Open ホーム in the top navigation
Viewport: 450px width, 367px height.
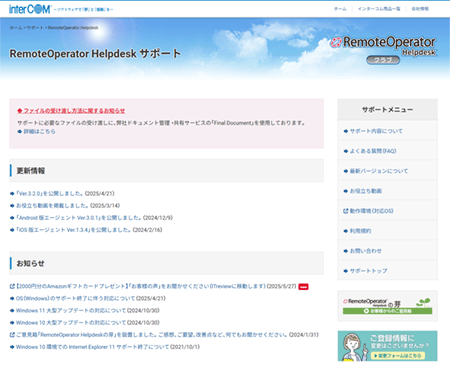(x=340, y=9)
